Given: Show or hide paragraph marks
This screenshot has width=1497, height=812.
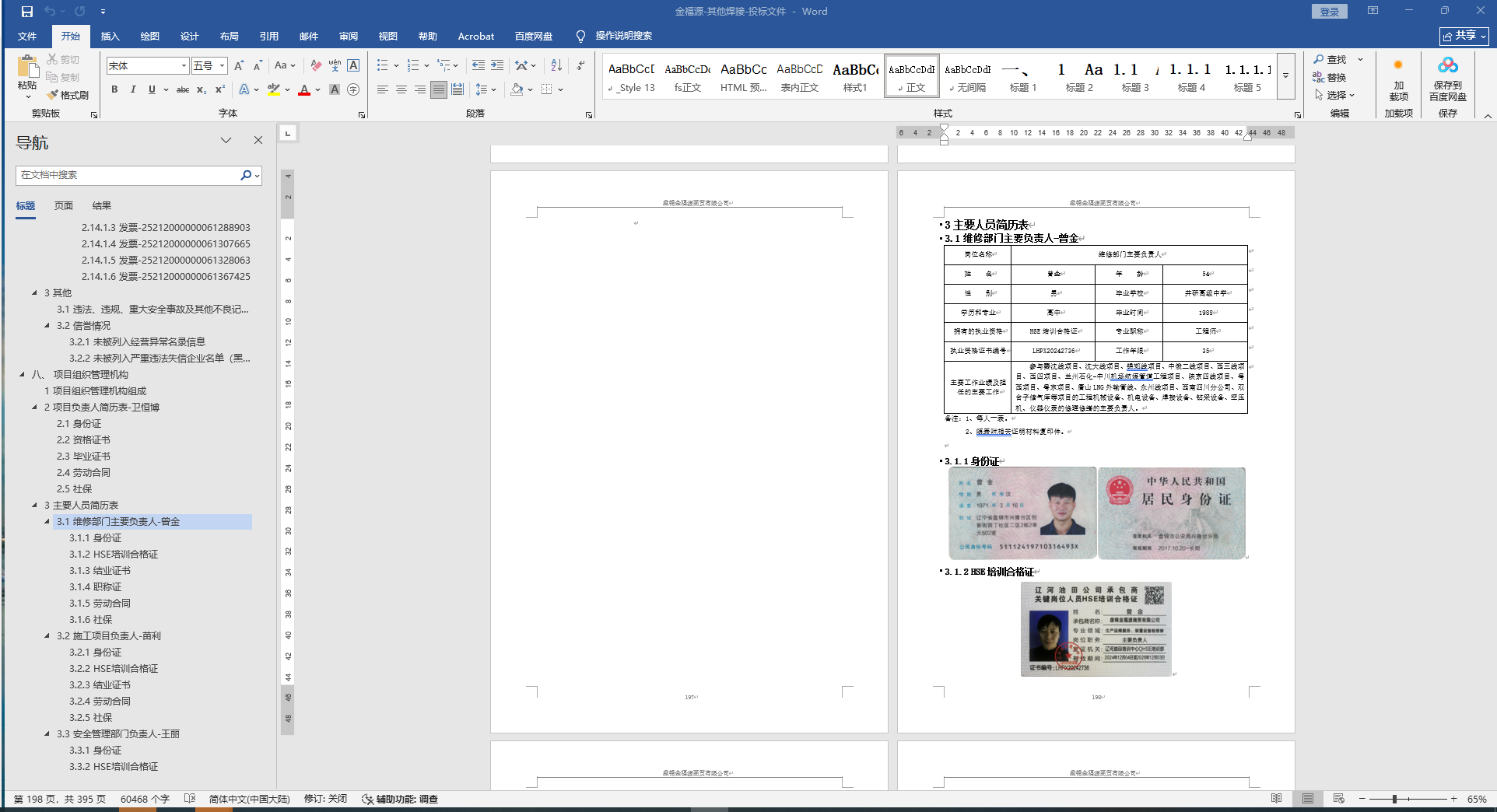Looking at the screenshot, I should 580,66.
